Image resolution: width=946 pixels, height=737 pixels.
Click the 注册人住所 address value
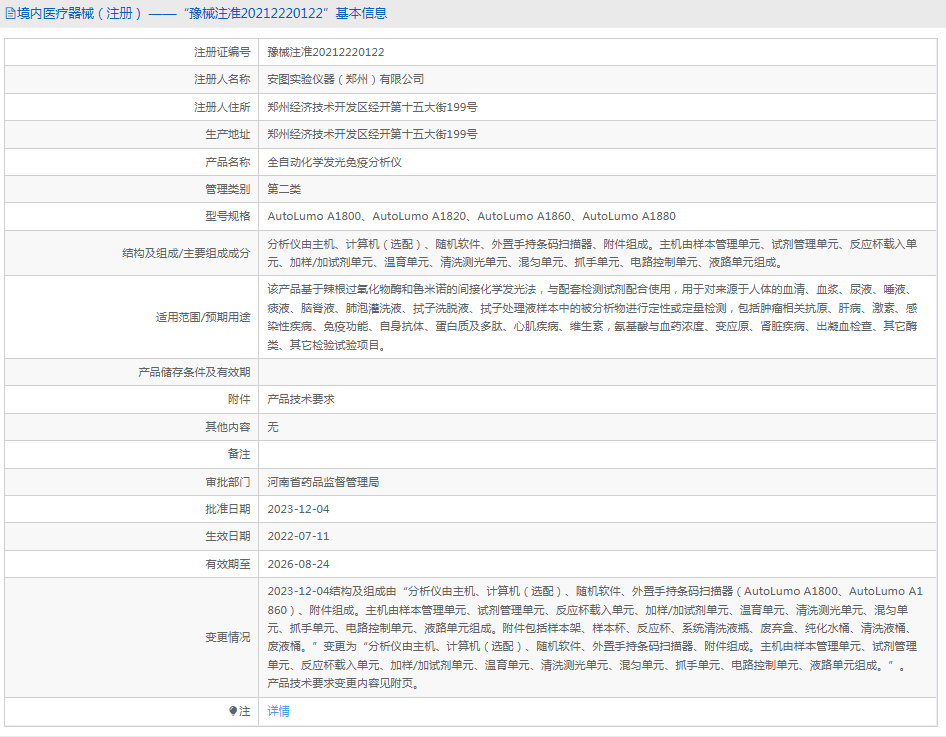click(372, 107)
